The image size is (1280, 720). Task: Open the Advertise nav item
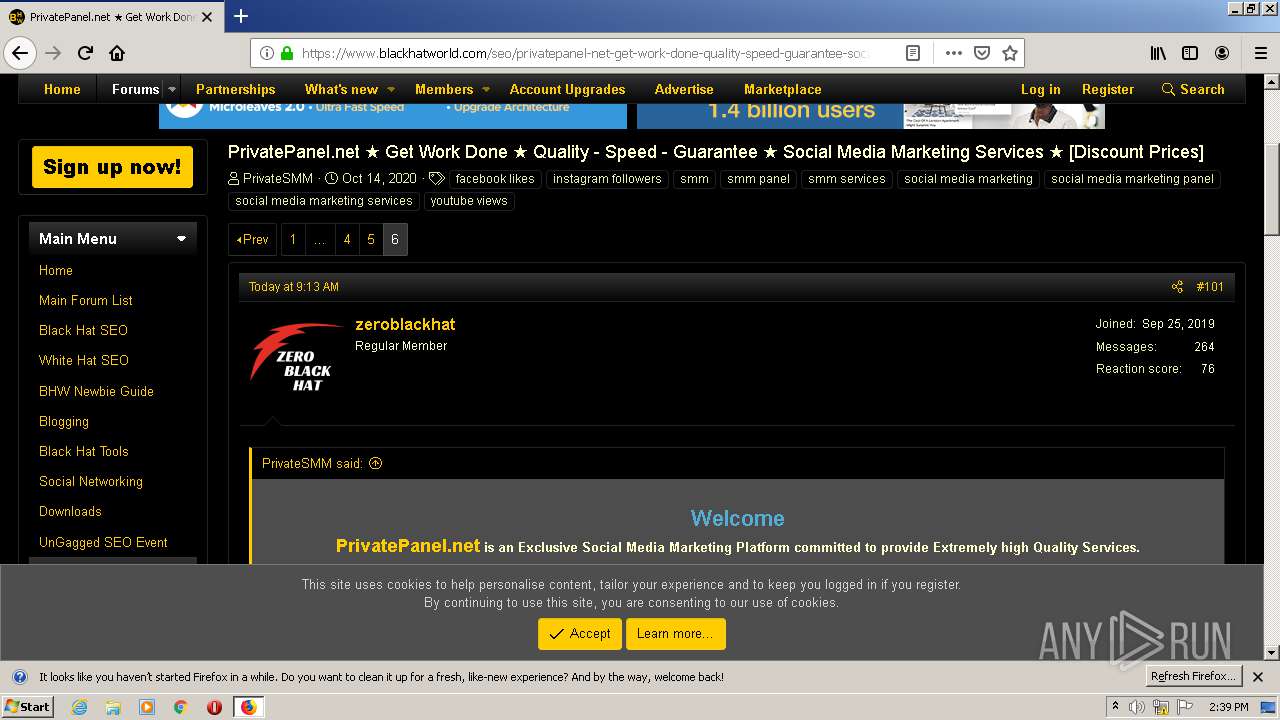684,89
